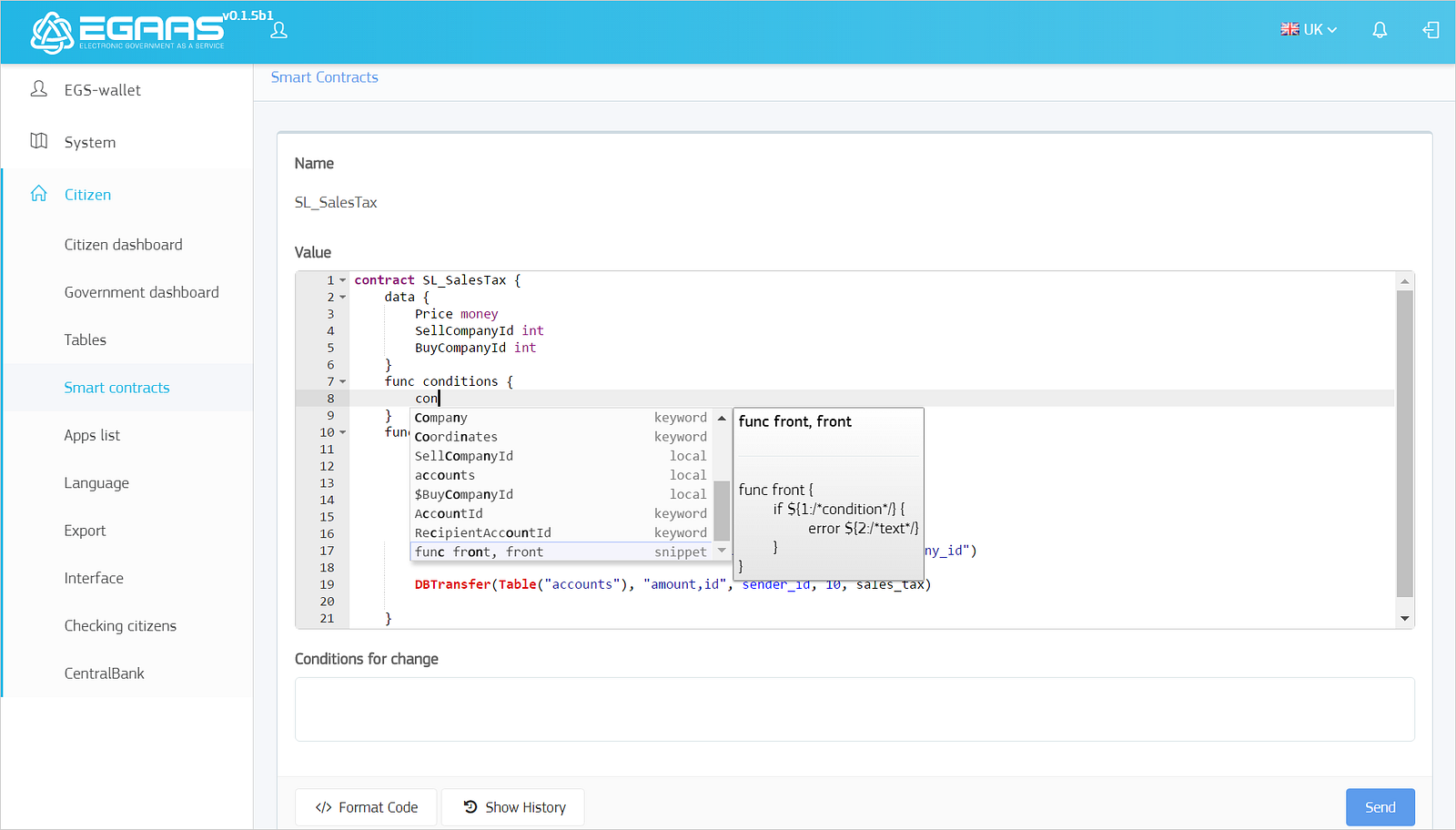Select SellCompanyId autocomplete suggestion
The width and height of the screenshot is (1456, 830).
561,456
